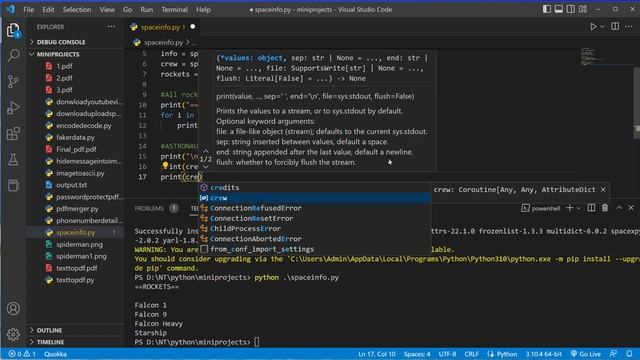Viewport: 640px width, 360px height.
Task: Show next signature with down arrow
Action: point(206,167)
